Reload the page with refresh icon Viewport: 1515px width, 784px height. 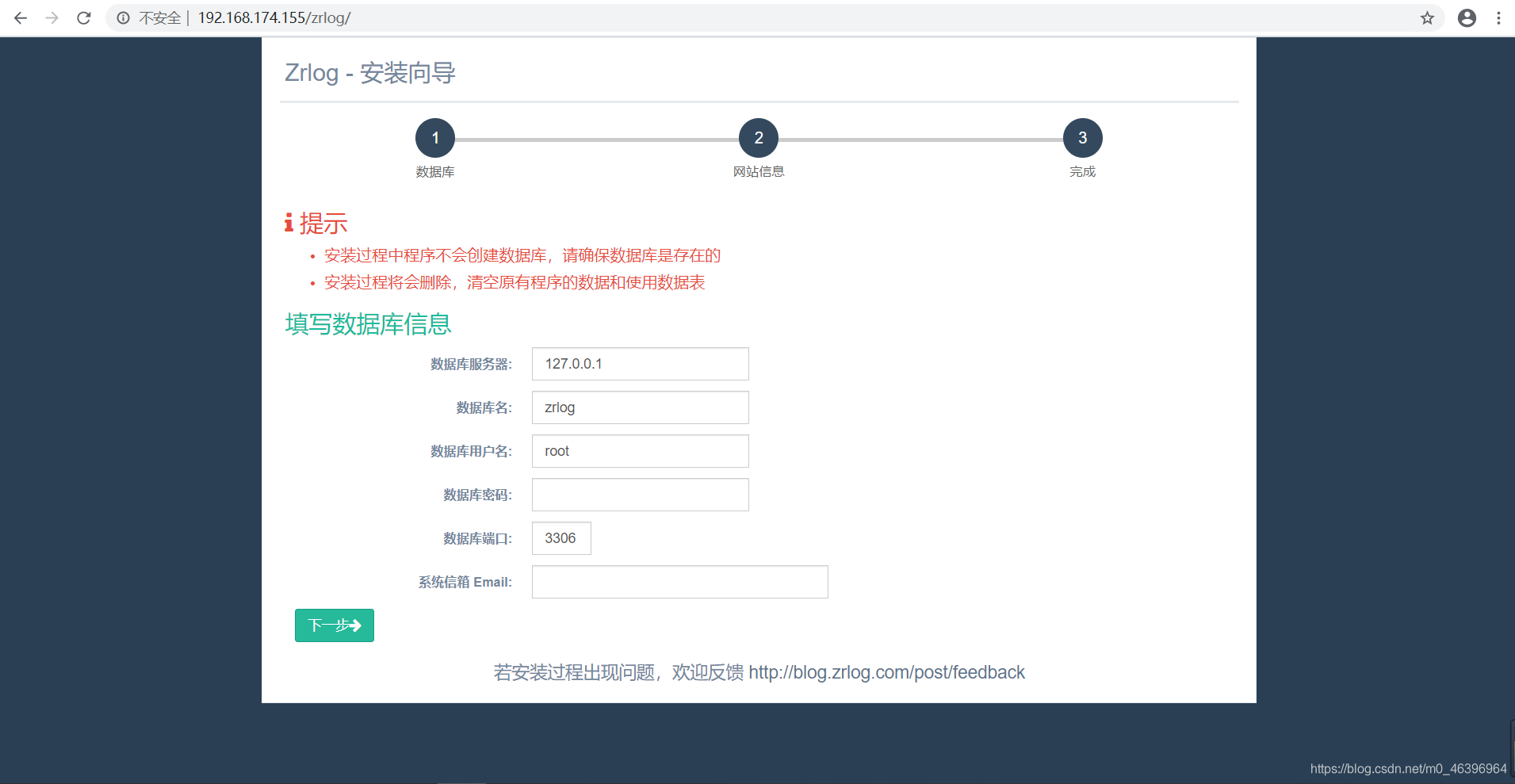[x=84, y=17]
